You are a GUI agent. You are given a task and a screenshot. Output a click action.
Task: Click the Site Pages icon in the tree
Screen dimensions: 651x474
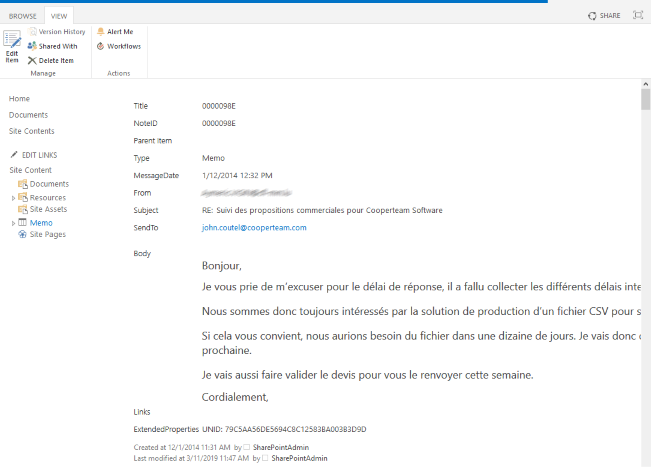[x=22, y=234]
